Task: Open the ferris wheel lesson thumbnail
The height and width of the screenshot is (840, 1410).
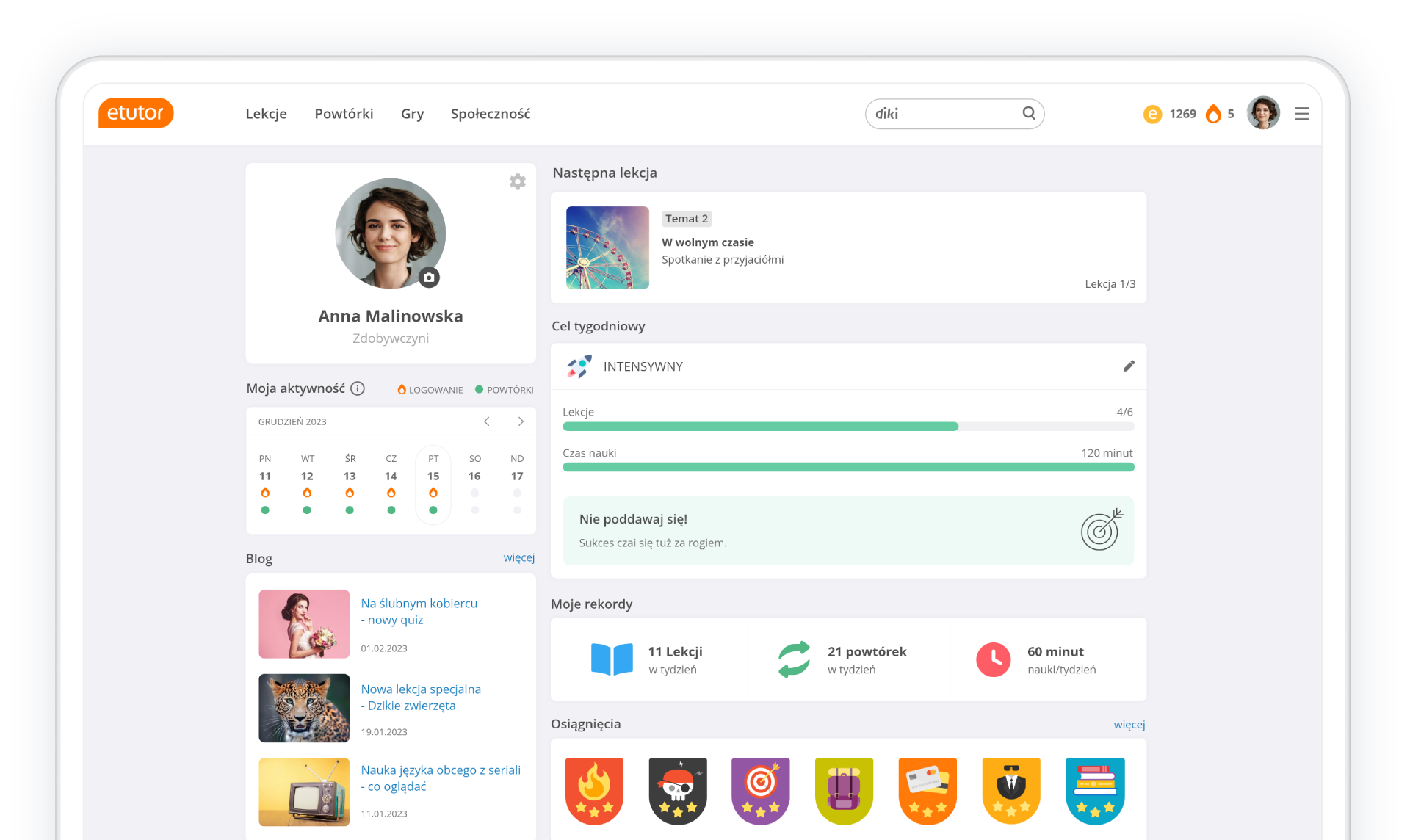Action: coord(607,247)
